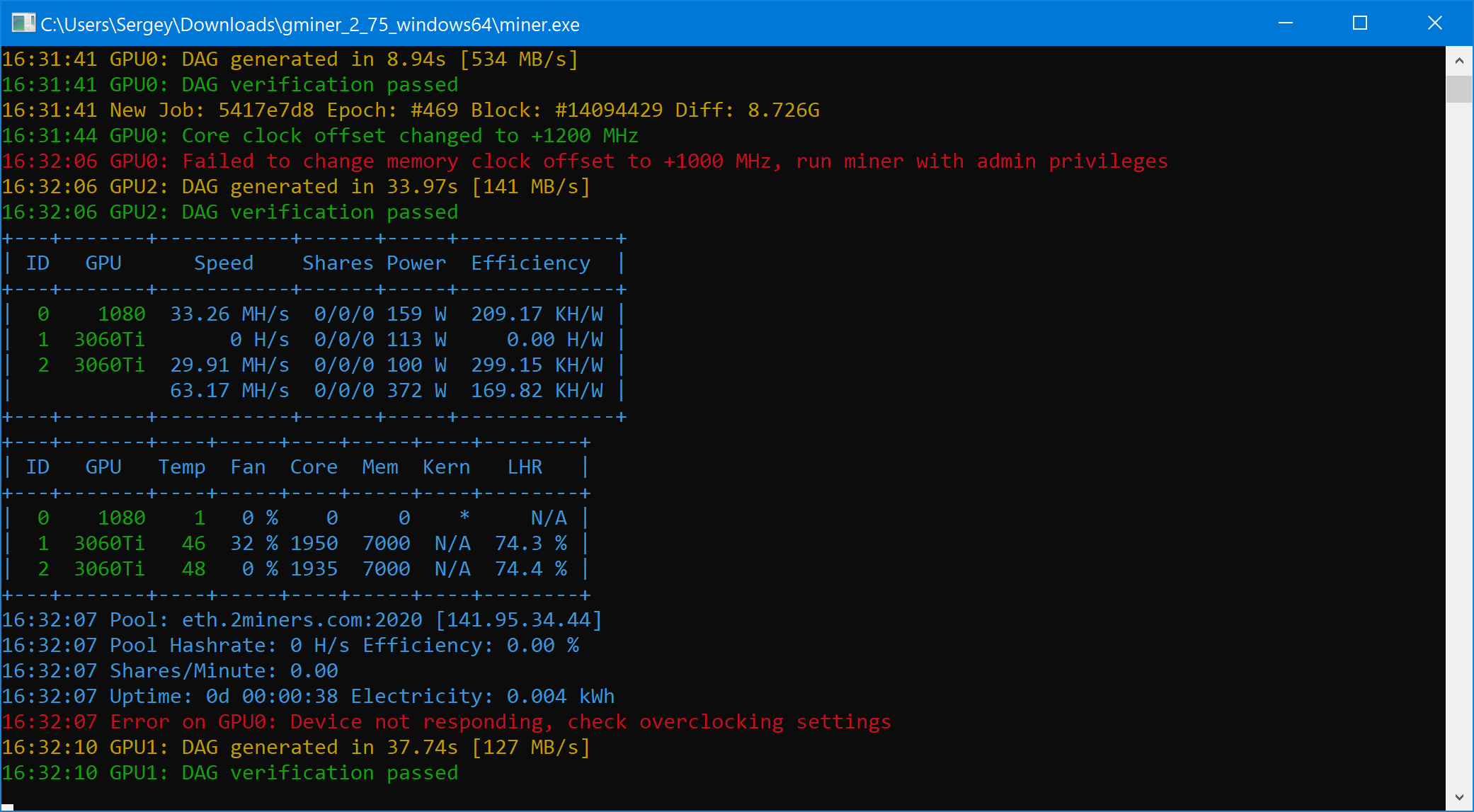Click the 'LHR' column header in second table
This screenshot has height=812, width=1474.
point(525,467)
